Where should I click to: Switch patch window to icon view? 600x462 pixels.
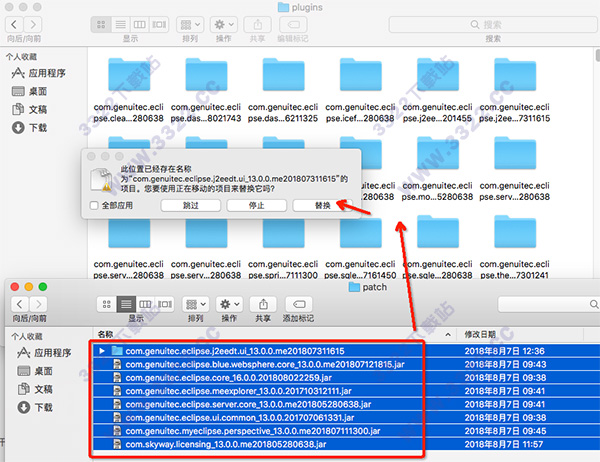[106, 304]
